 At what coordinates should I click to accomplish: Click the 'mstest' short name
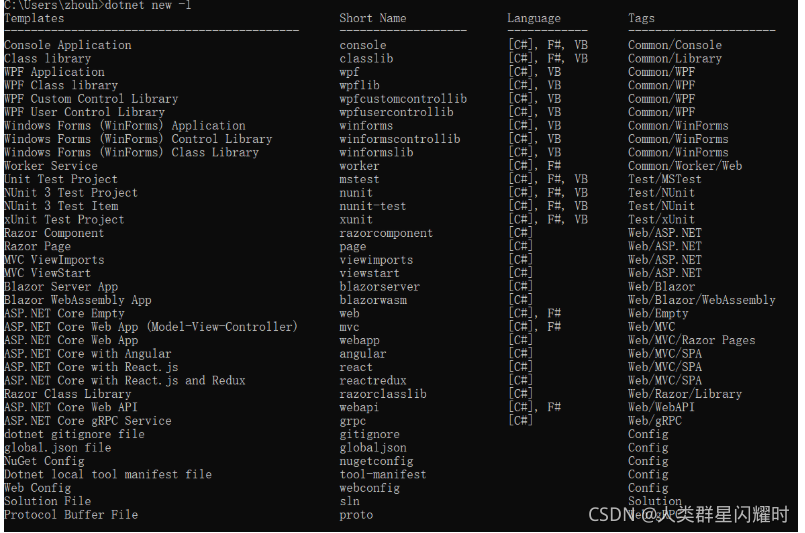click(359, 180)
